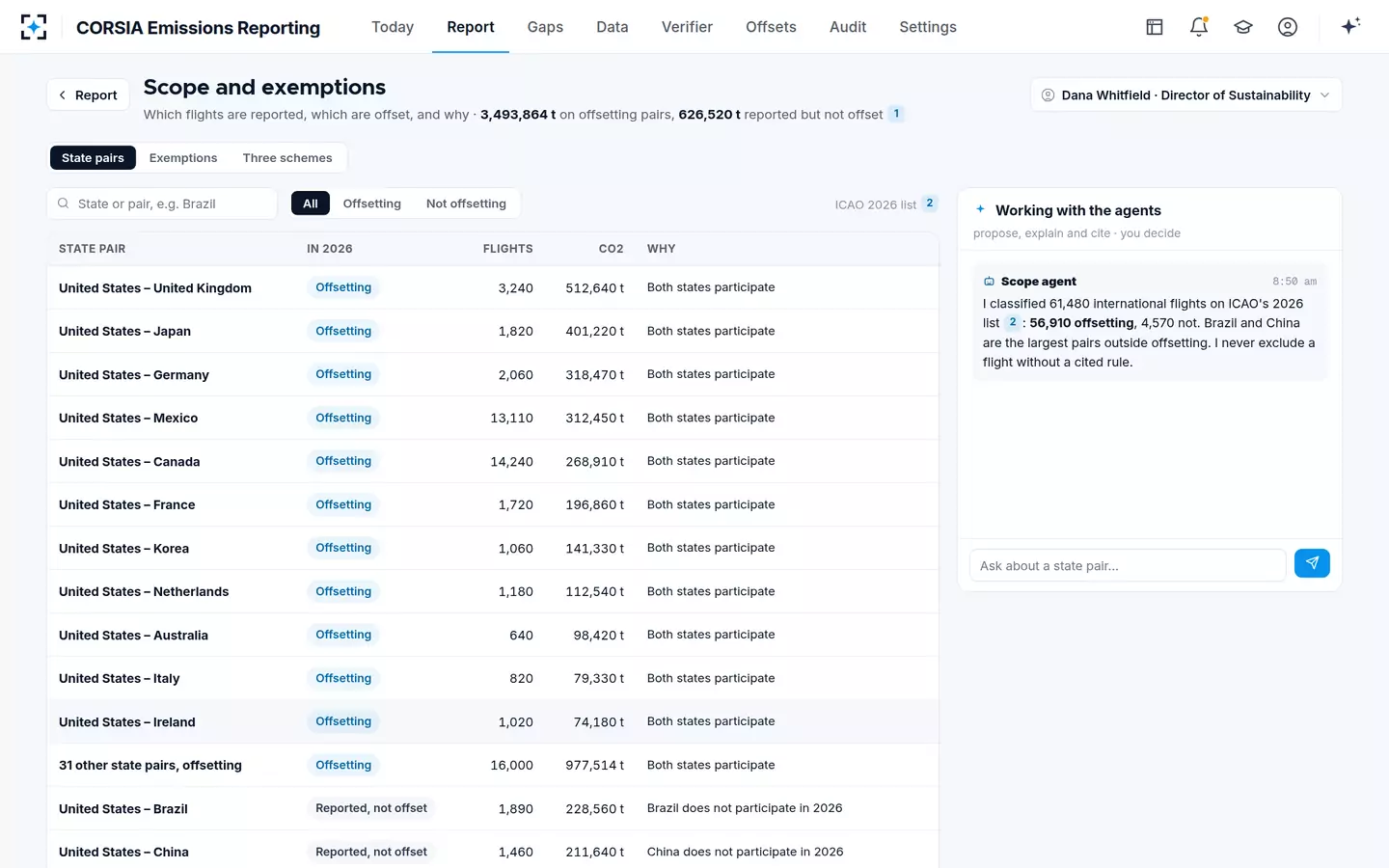Viewport: 1389px width, 868px height.
Task: Open the Gaps nav item
Action: click(545, 27)
